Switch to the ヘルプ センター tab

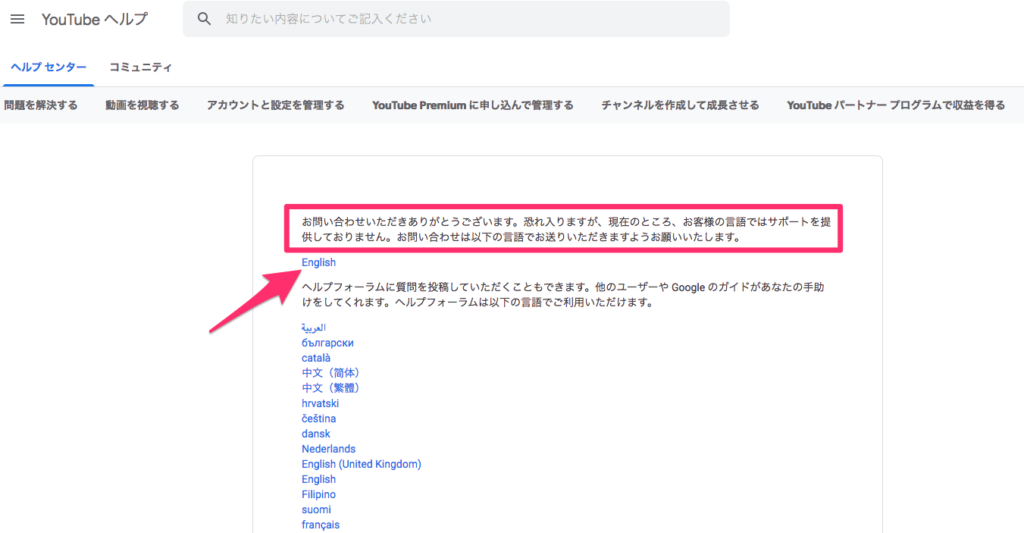coord(48,67)
